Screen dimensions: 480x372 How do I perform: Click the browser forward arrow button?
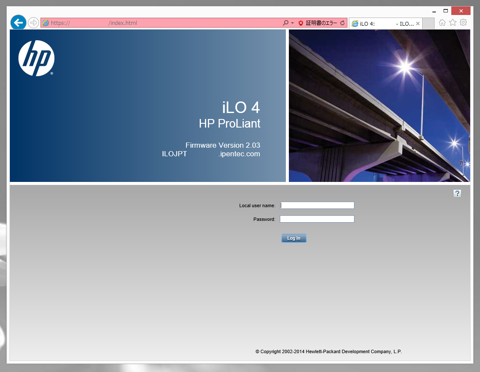pyautogui.click(x=33, y=23)
